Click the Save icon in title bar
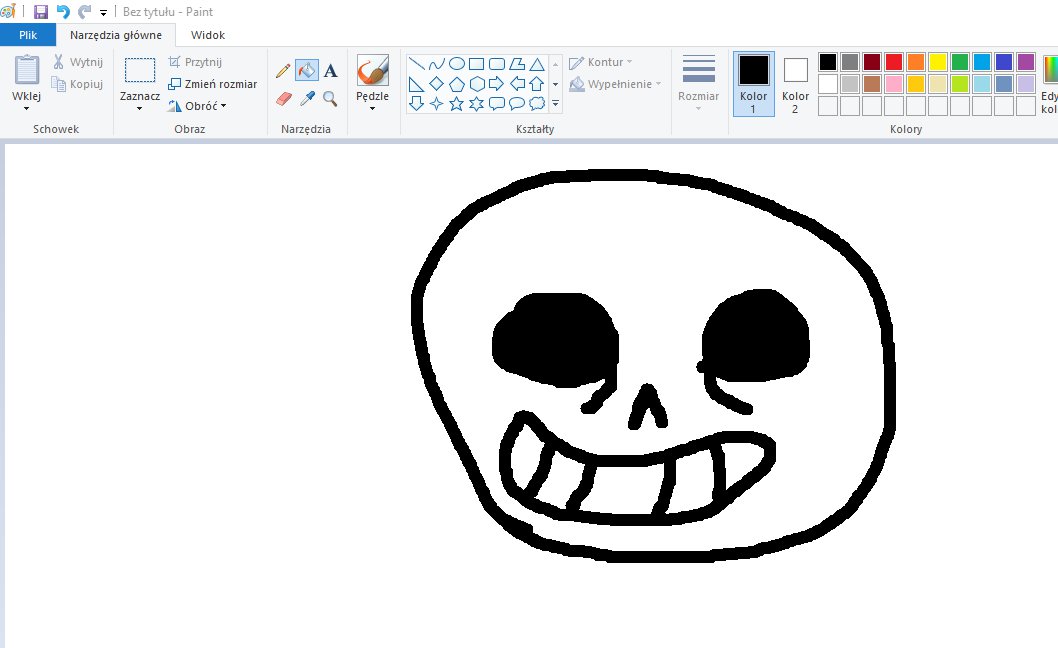 pos(41,12)
